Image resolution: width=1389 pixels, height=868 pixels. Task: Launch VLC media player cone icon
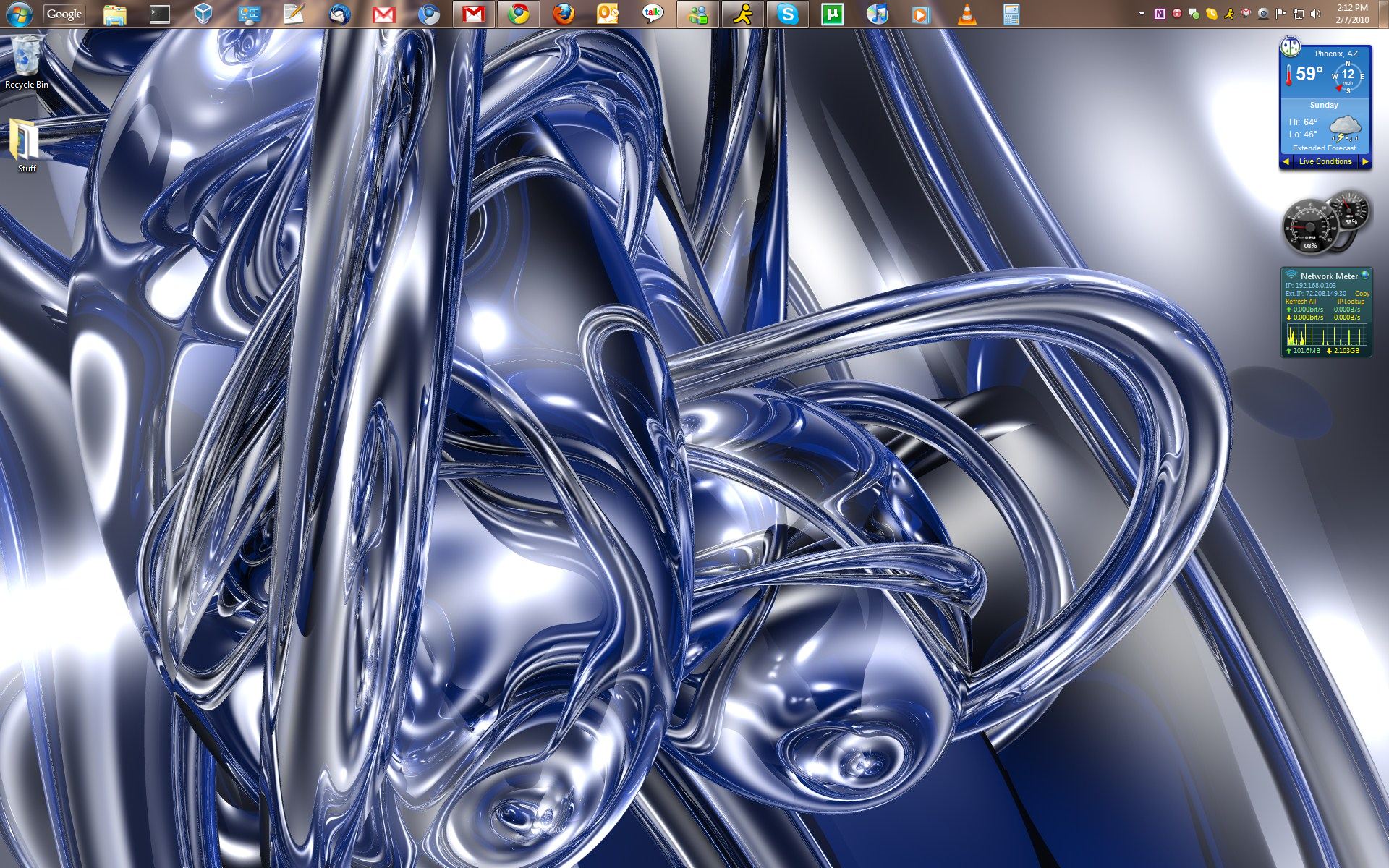tap(967, 14)
